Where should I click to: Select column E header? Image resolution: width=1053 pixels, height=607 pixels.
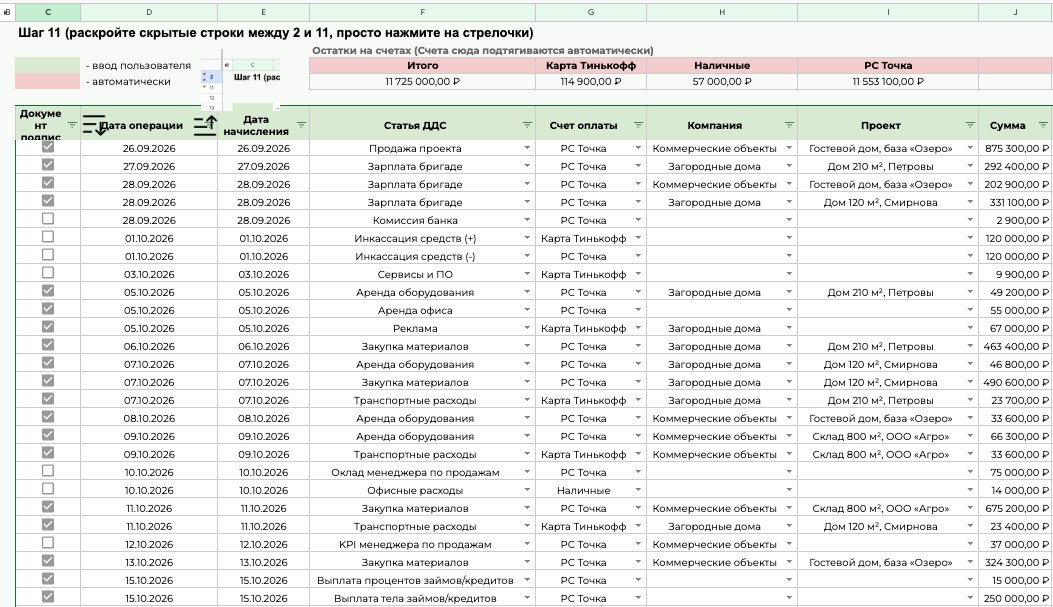pos(263,12)
